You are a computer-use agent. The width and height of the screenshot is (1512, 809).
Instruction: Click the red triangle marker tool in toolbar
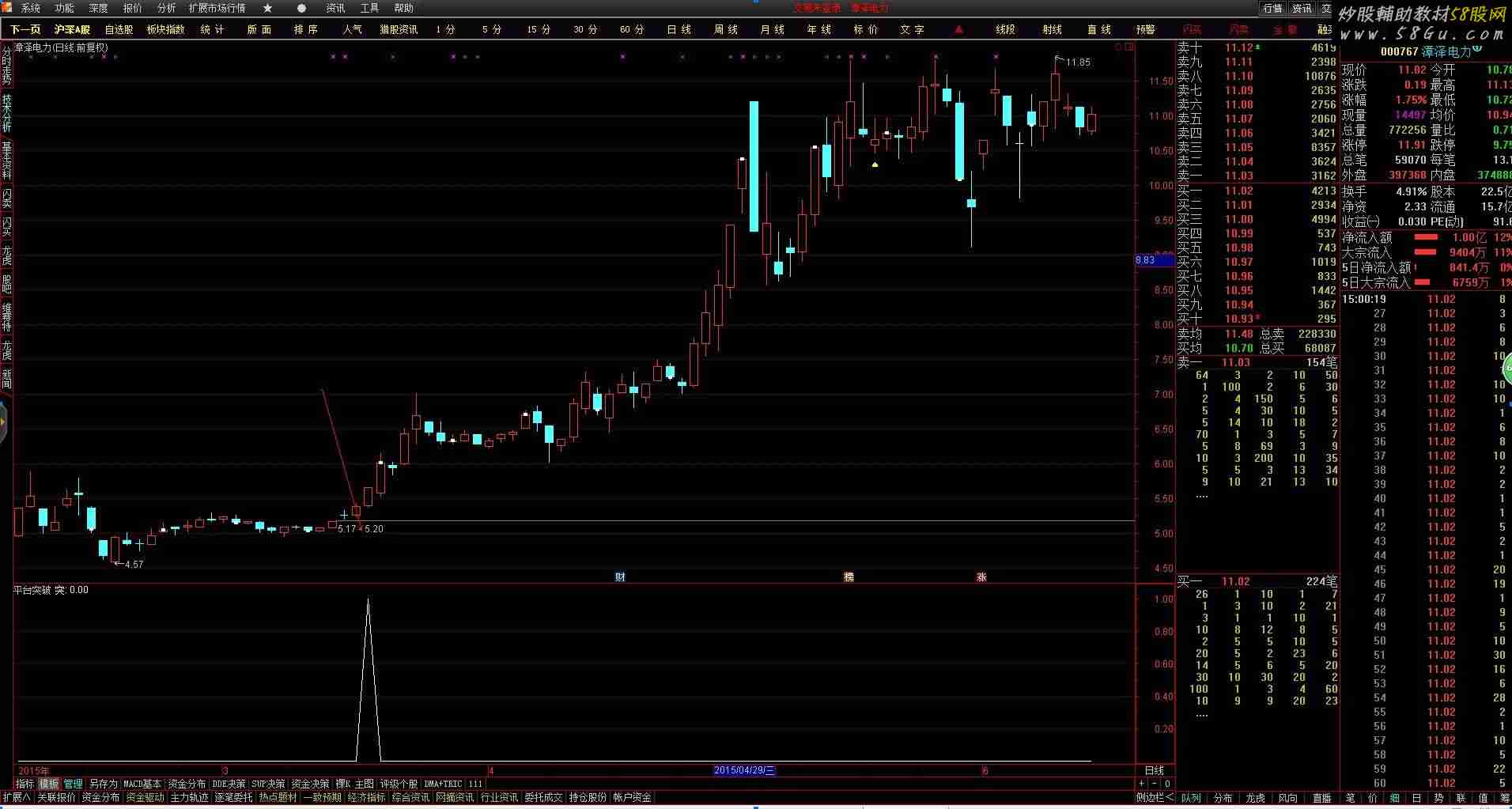click(x=958, y=29)
